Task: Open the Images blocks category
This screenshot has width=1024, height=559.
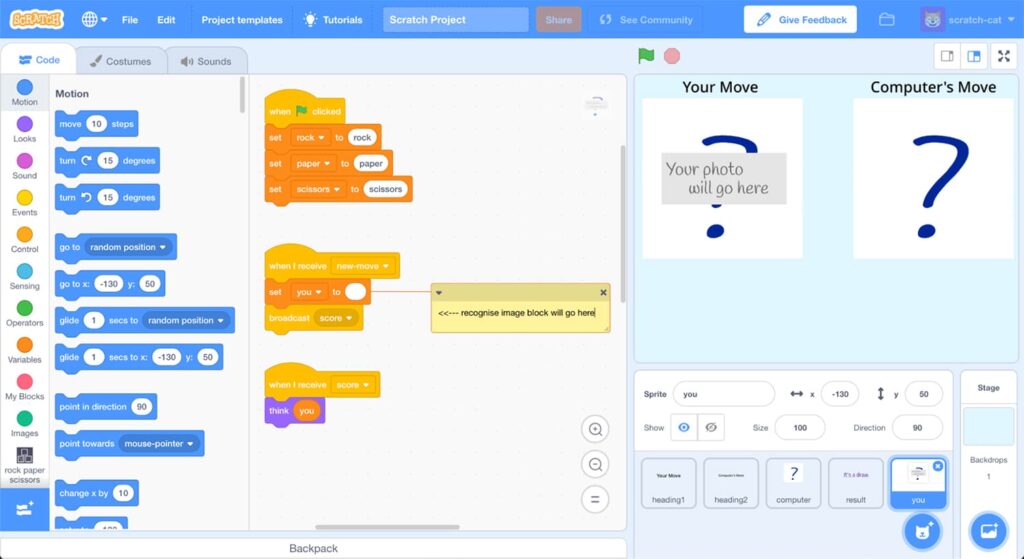Action: [x=24, y=423]
